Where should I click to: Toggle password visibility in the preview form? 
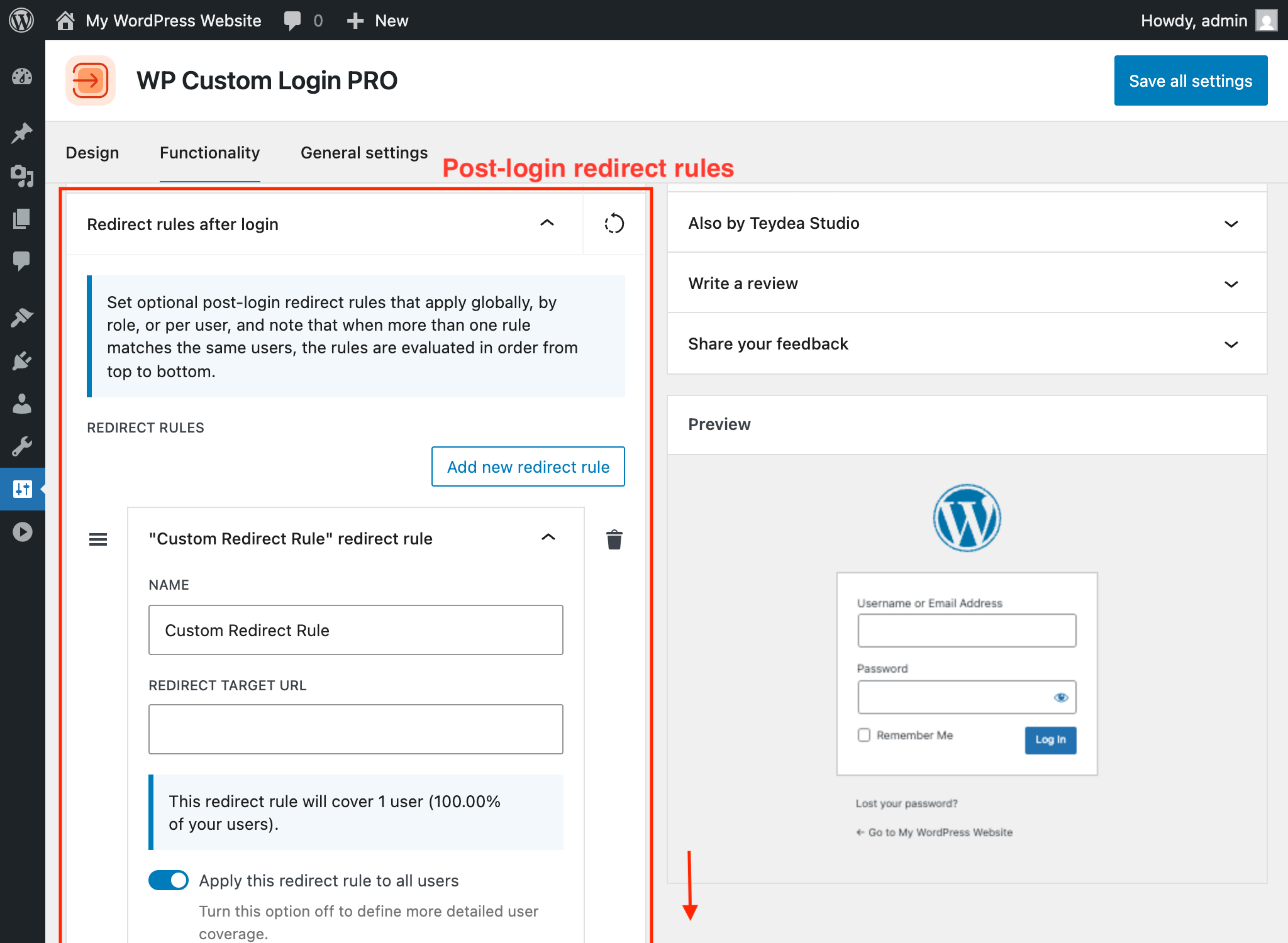point(1063,696)
